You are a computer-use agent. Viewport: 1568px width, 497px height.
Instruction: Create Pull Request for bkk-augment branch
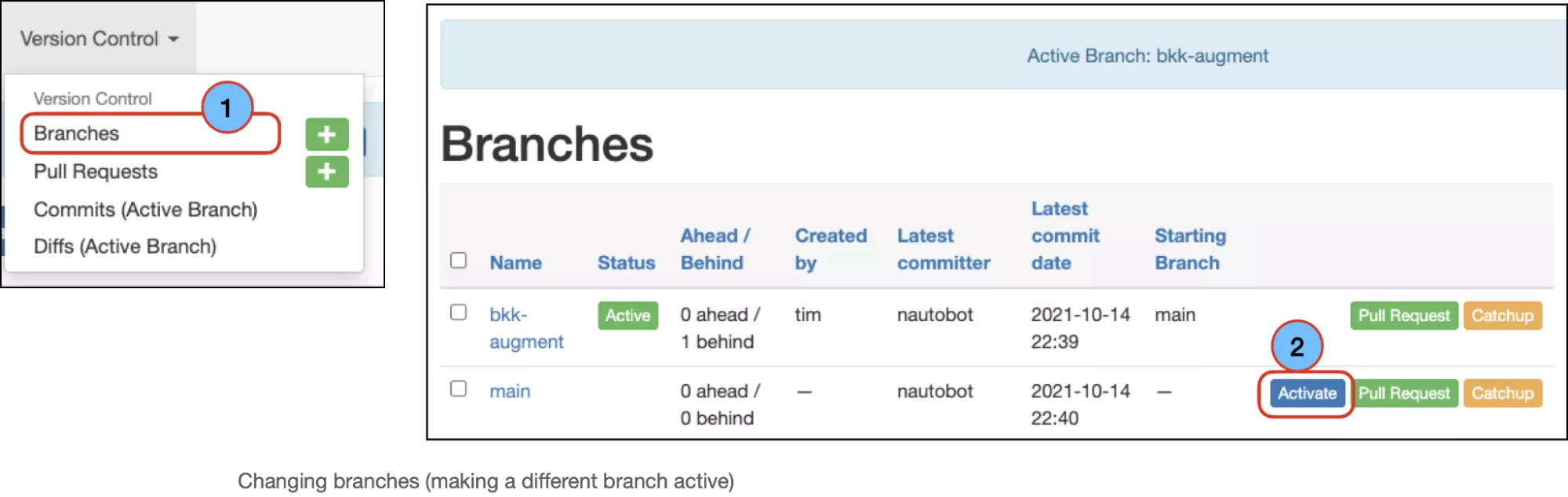(1403, 316)
